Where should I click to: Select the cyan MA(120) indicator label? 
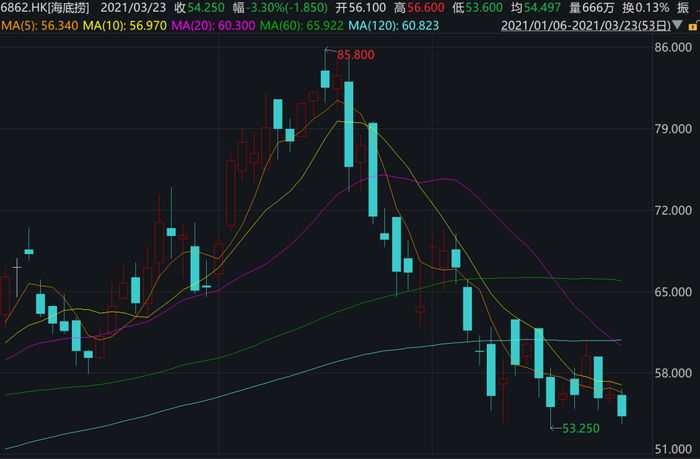(394, 26)
